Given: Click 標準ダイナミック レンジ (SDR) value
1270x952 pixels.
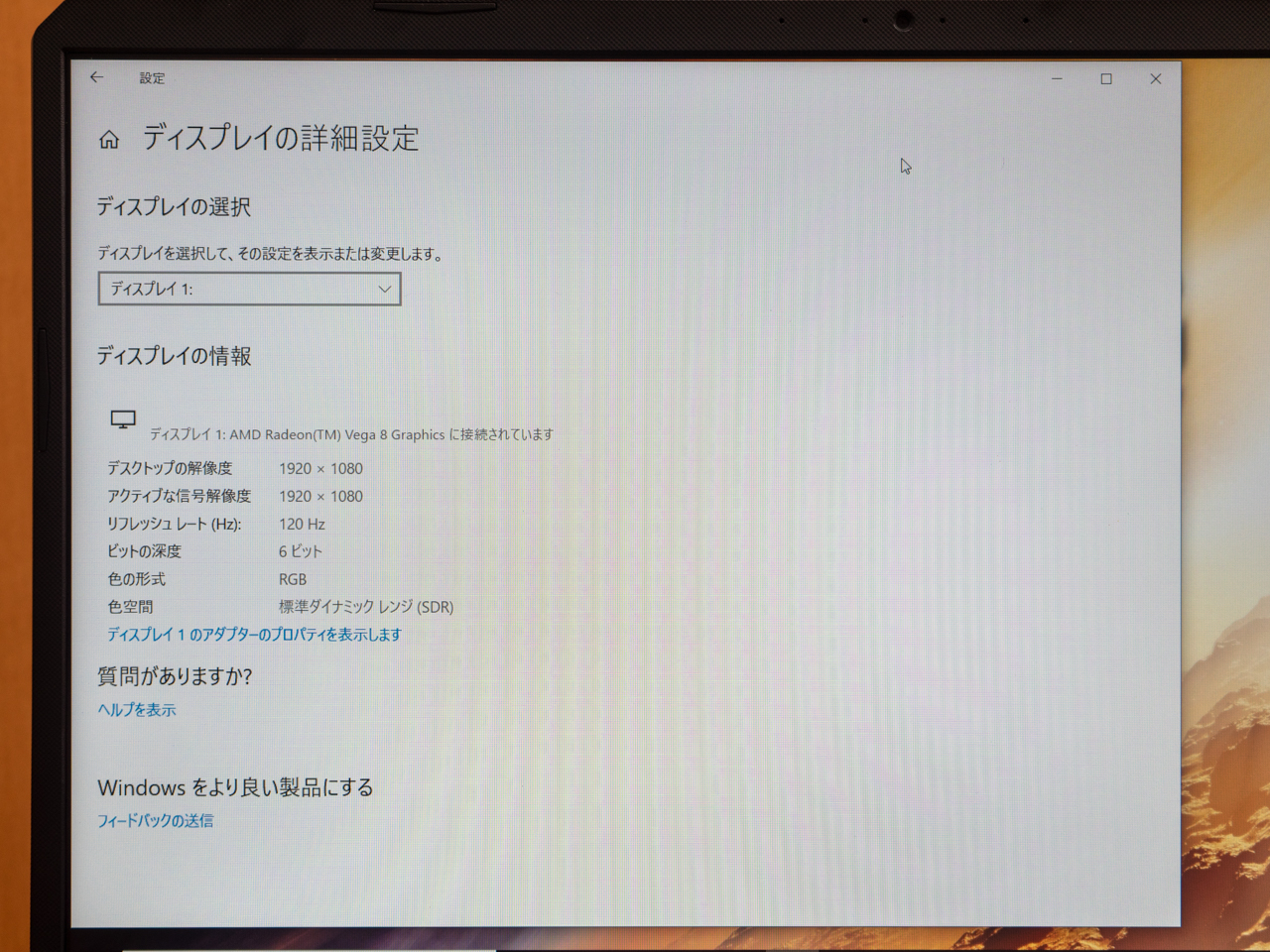Looking at the screenshot, I should coord(366,607).
